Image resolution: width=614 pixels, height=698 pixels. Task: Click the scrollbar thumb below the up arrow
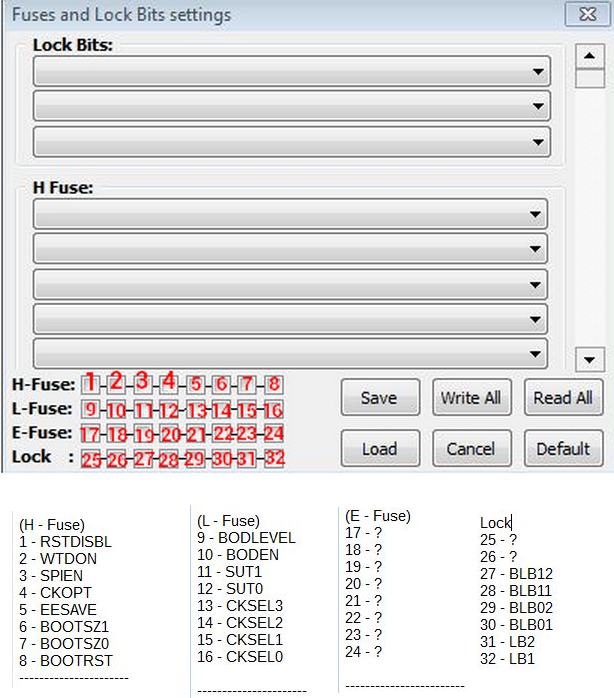click(x=590, y=78)
